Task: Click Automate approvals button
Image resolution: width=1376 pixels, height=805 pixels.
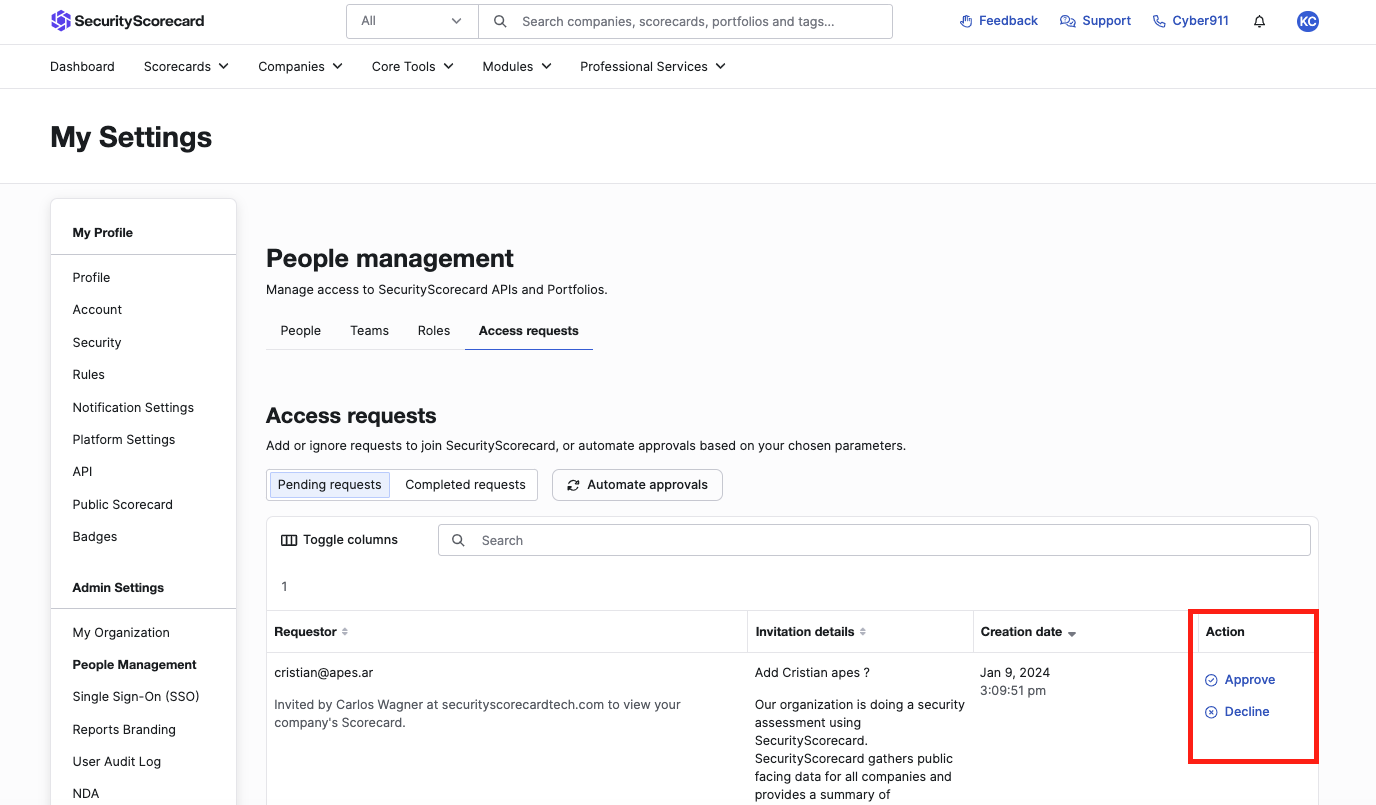Action: 637,485
